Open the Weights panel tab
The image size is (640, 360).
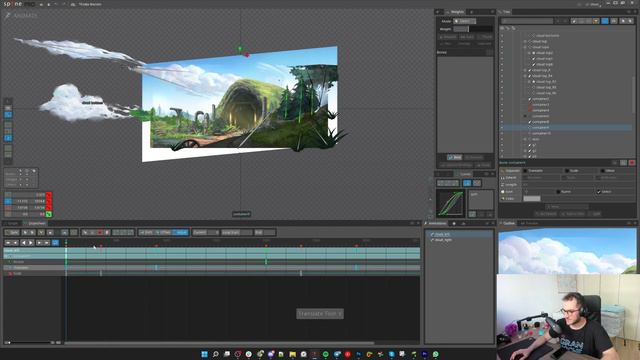pos(455,12)
